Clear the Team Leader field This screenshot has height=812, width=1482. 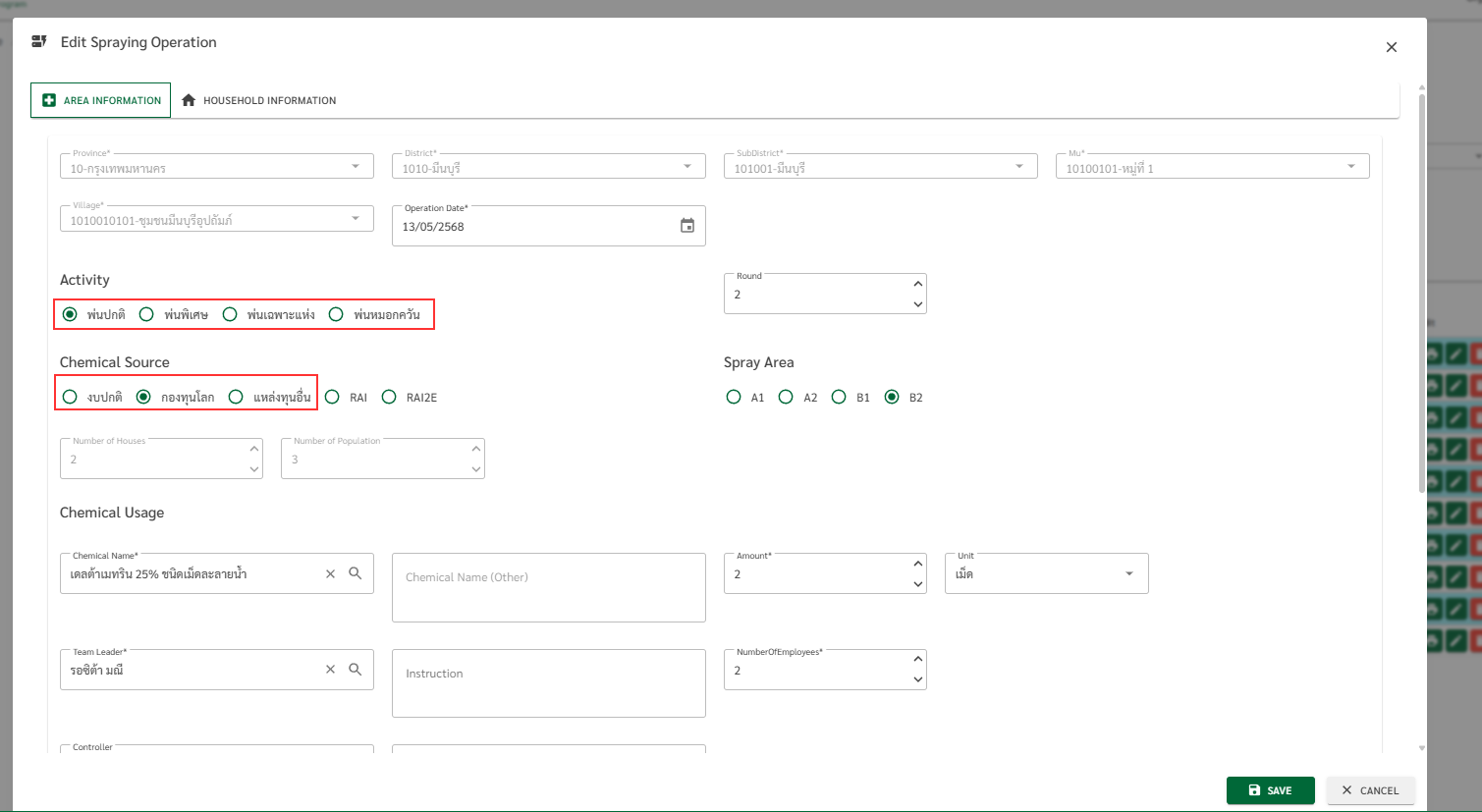click(x=330, y=670)
